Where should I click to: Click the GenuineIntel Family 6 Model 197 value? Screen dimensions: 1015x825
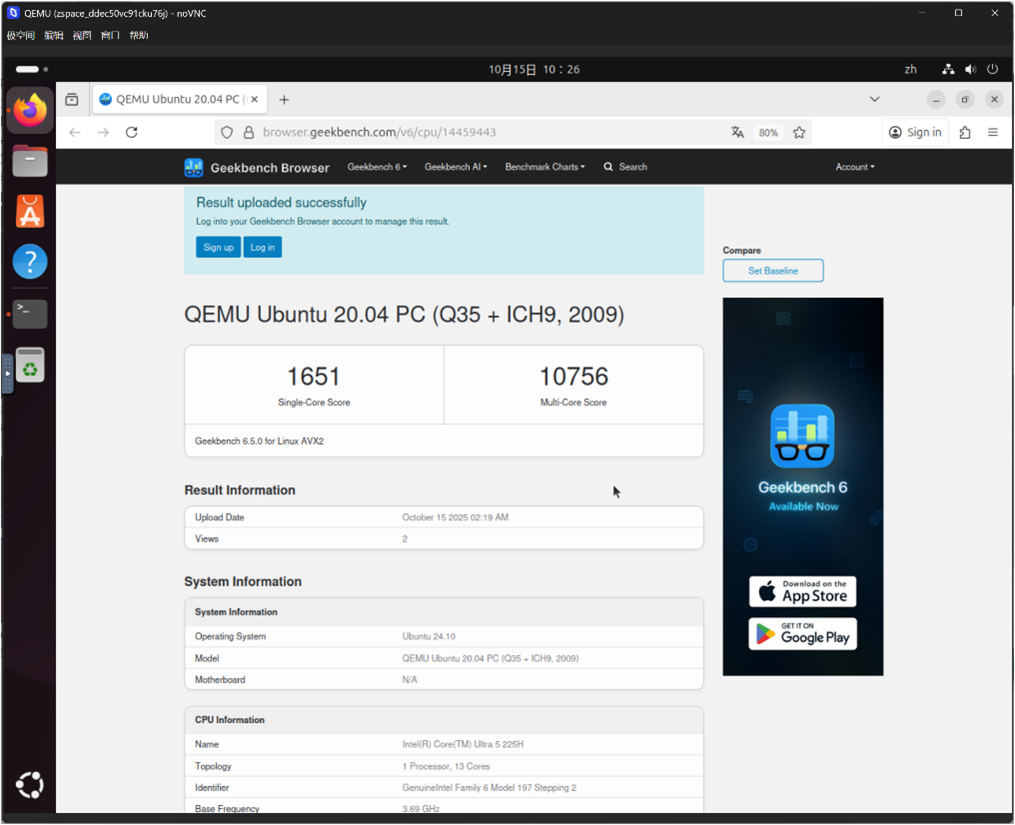coord(489,788)
